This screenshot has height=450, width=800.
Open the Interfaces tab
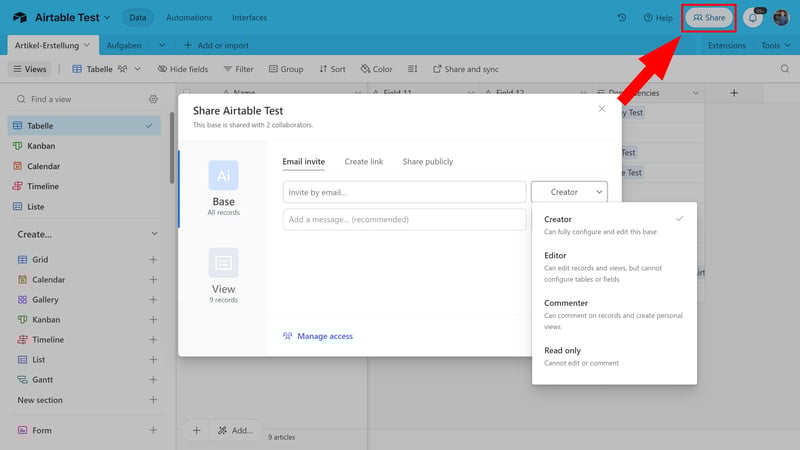tap(249, 17)
